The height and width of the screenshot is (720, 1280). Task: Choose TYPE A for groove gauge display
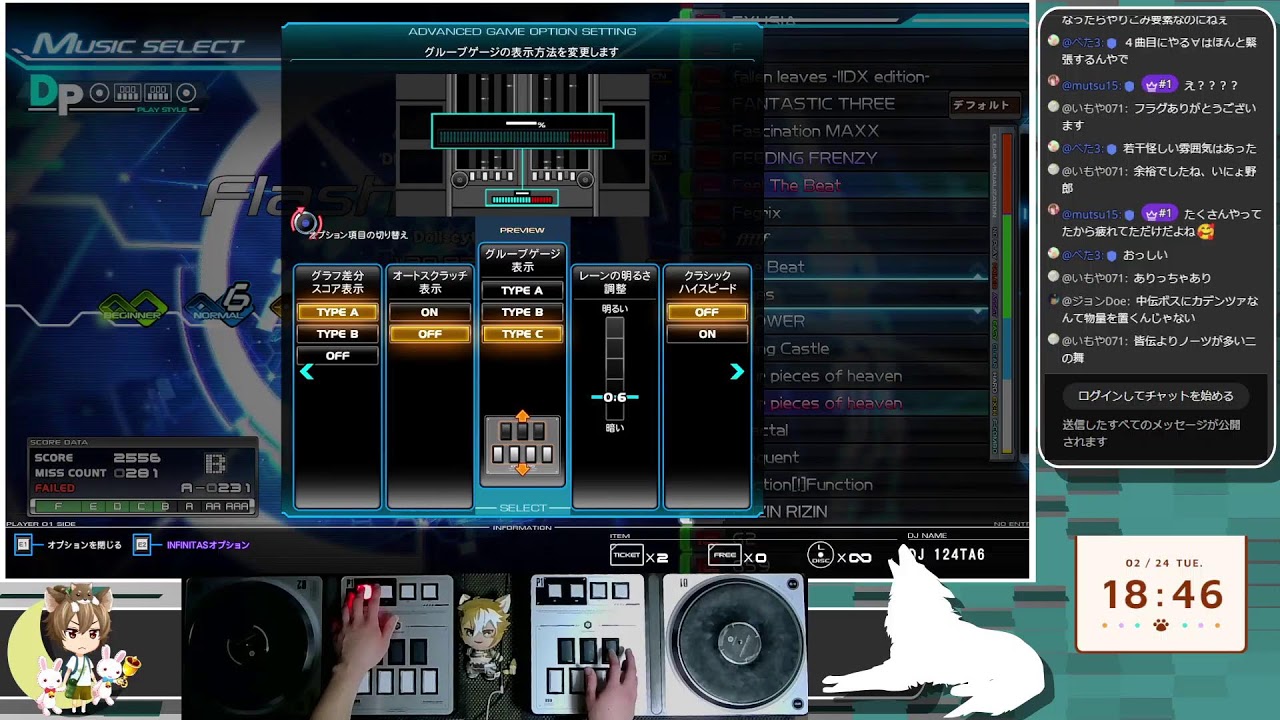coord(522,290)
